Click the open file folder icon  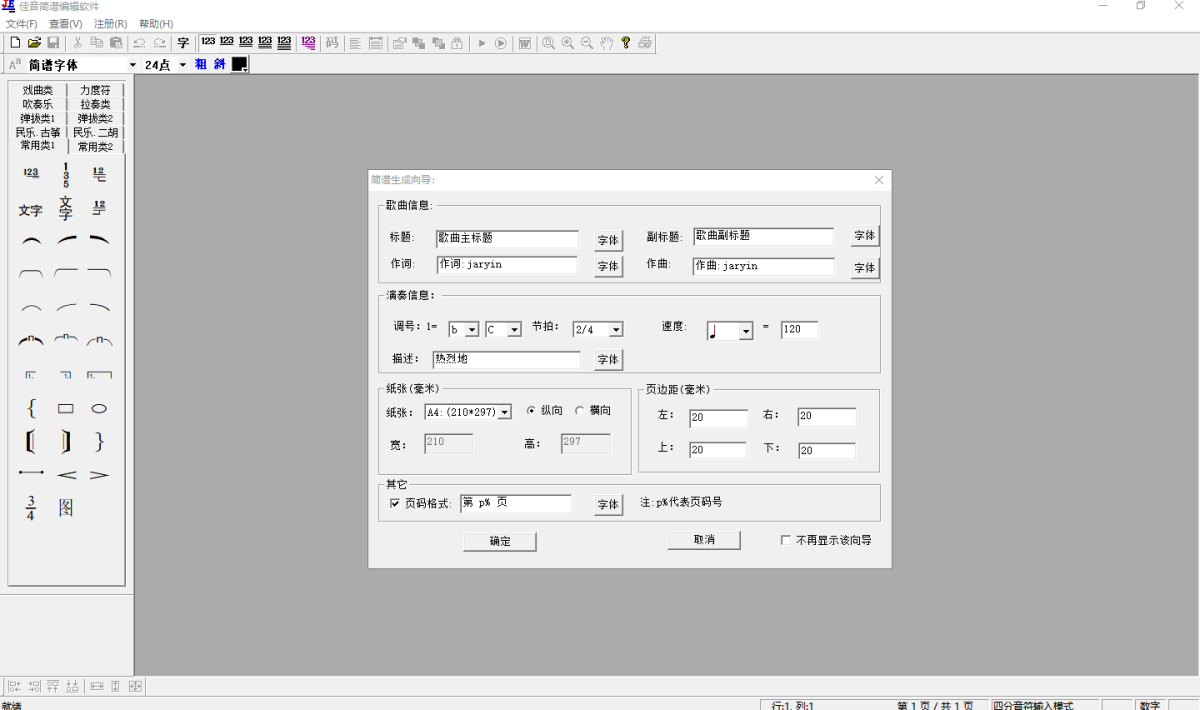pos(34,43)
